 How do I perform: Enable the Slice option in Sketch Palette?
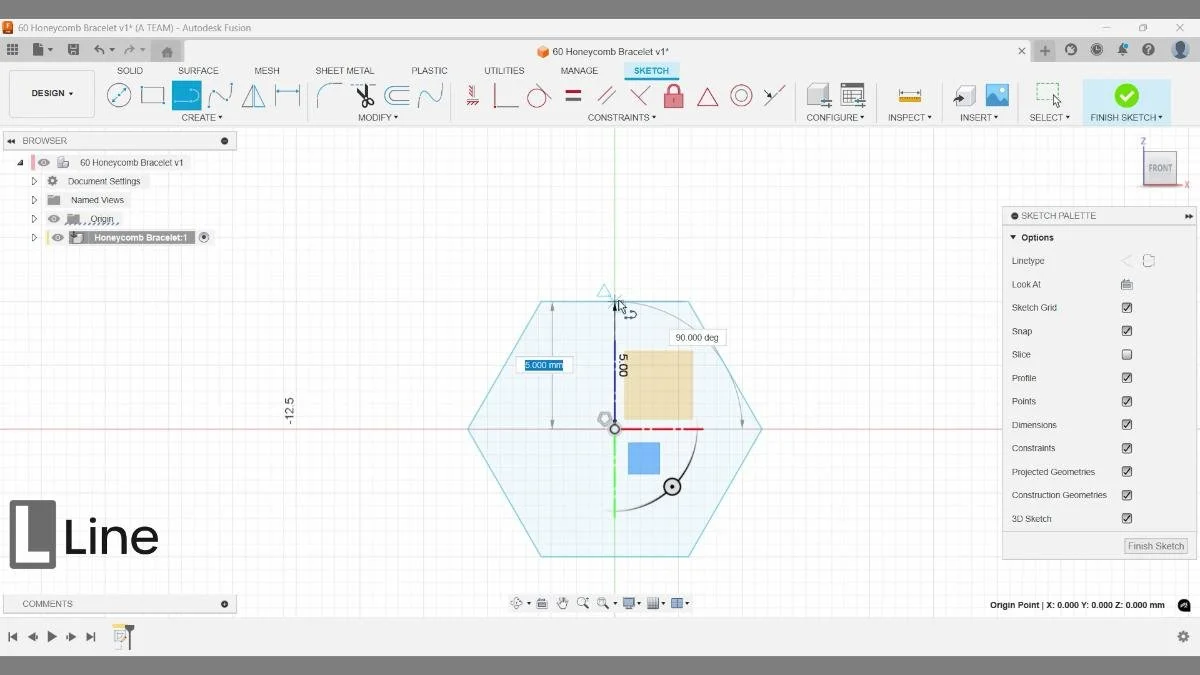click(x=1127, y=354)
